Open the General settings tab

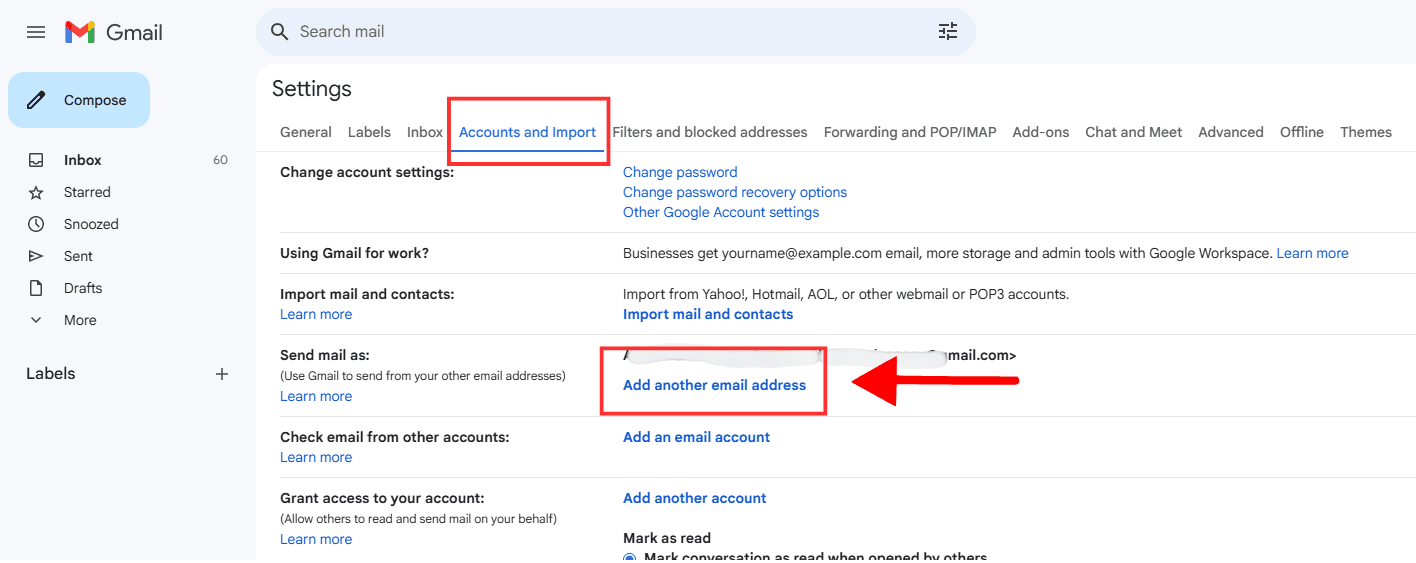306,132
